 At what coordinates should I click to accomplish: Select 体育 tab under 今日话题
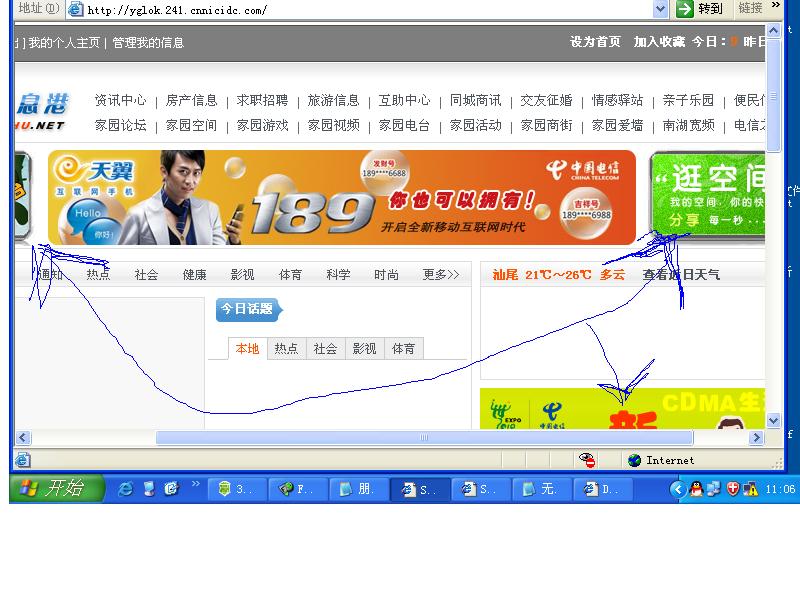[404, 348]
